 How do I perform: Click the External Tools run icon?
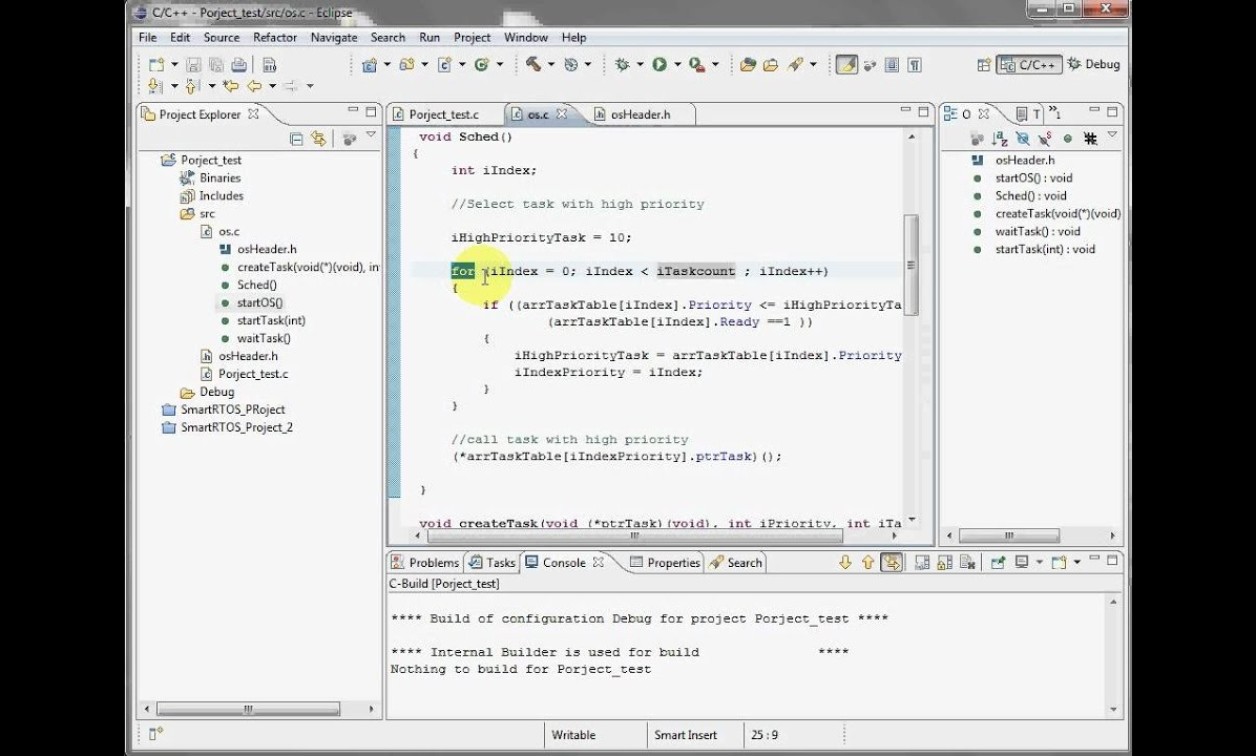pos(696,65)
